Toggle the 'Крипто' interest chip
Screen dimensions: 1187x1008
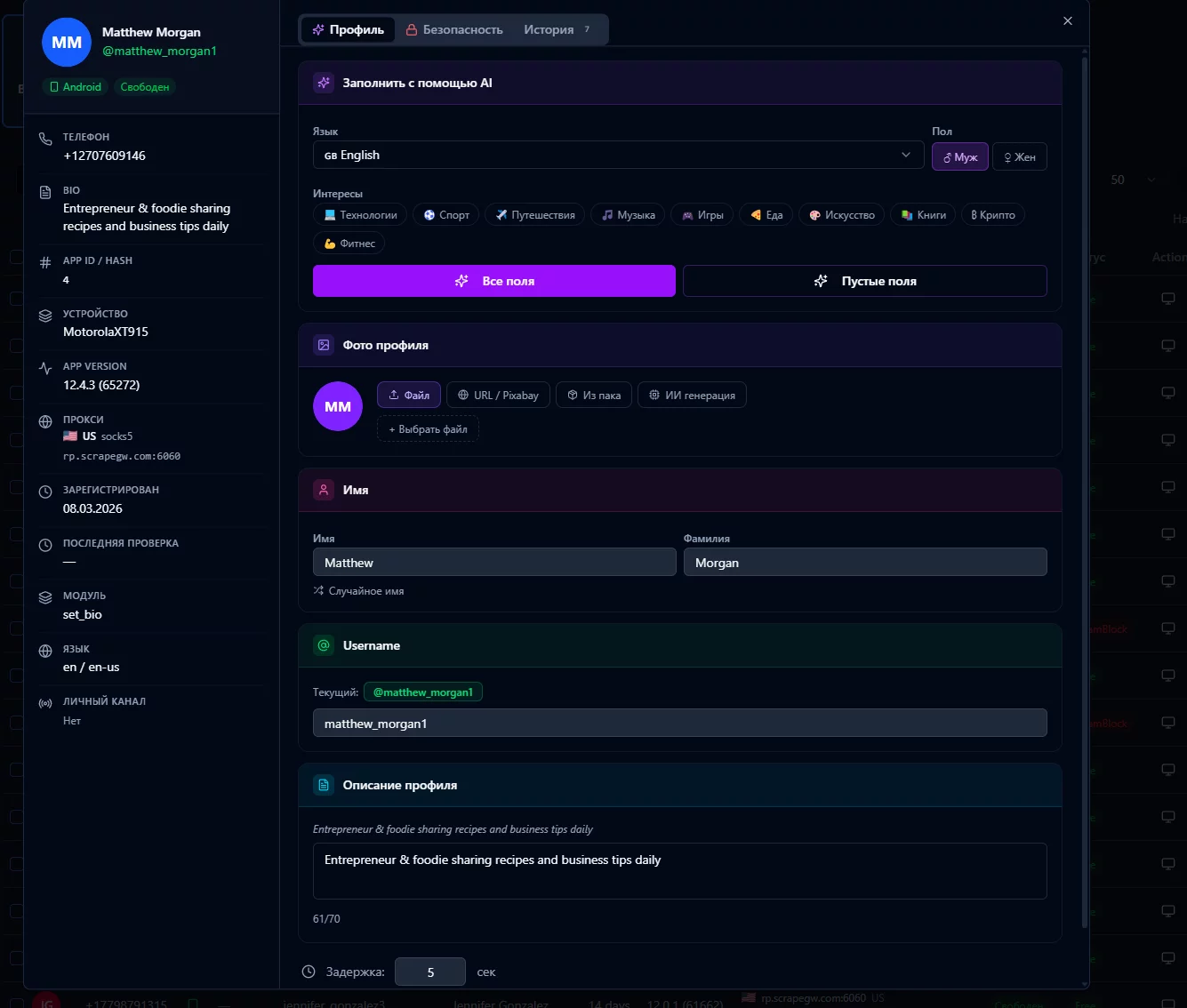[x=992, y=215]
